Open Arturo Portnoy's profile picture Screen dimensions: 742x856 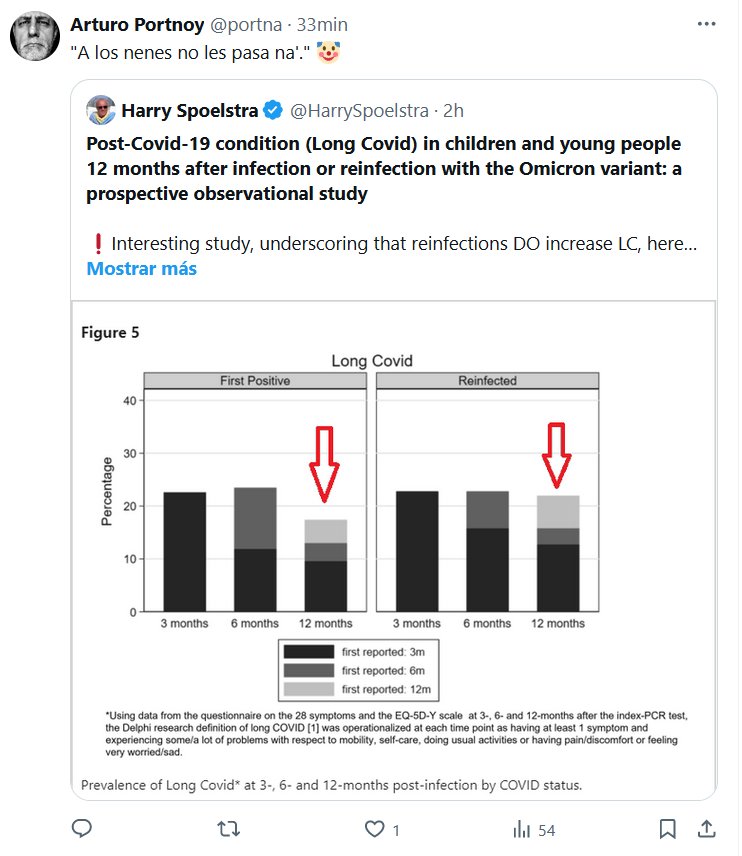(35, 40)
